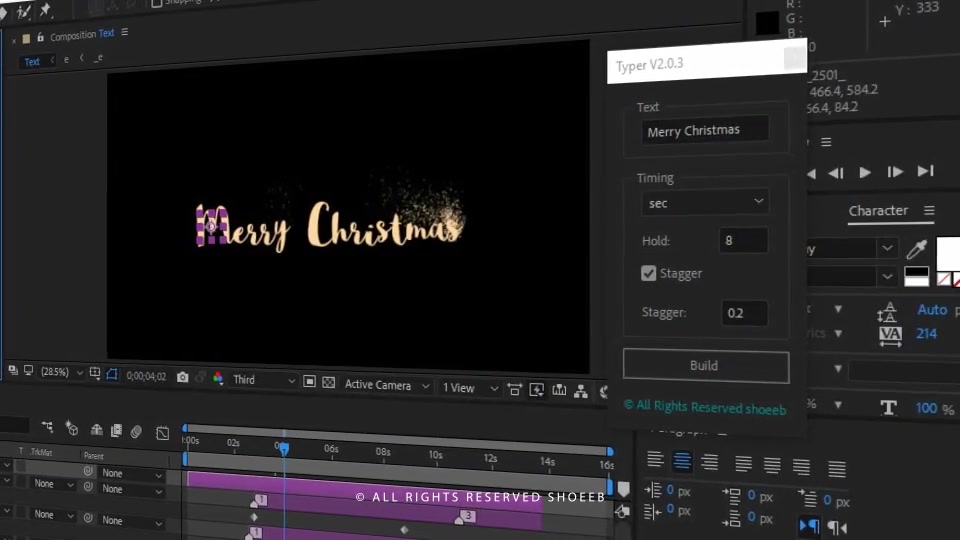Step back one frame in Preview

[x=836, y=173]
